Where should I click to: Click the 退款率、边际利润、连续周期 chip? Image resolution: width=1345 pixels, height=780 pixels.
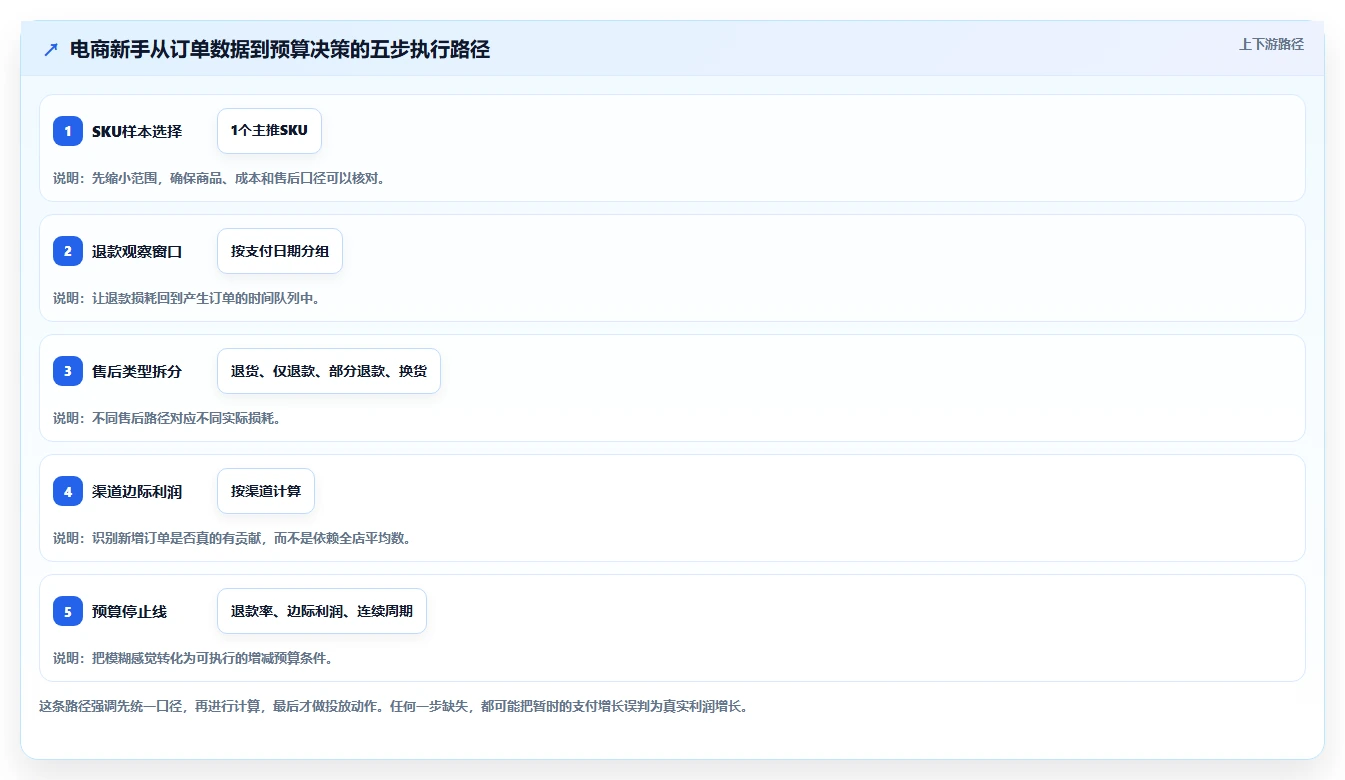[322, 611]
